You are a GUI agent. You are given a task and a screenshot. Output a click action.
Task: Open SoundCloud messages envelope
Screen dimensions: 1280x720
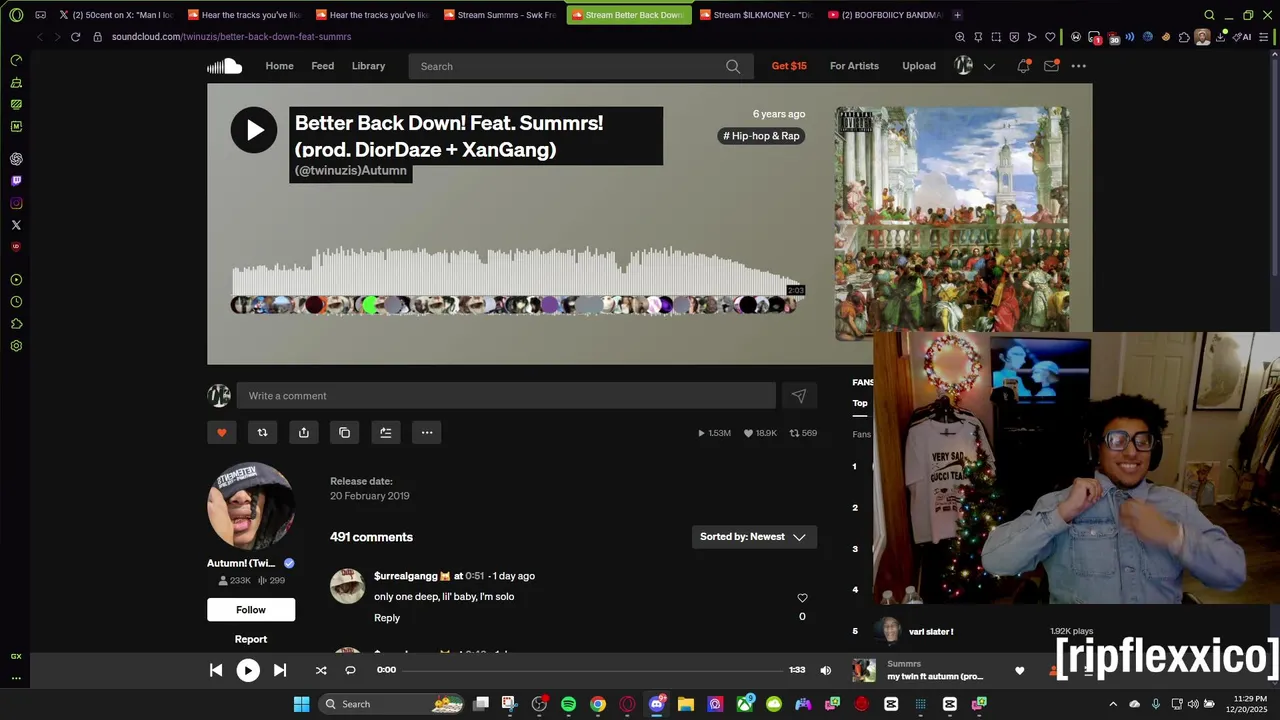(x=1051, y=66)
